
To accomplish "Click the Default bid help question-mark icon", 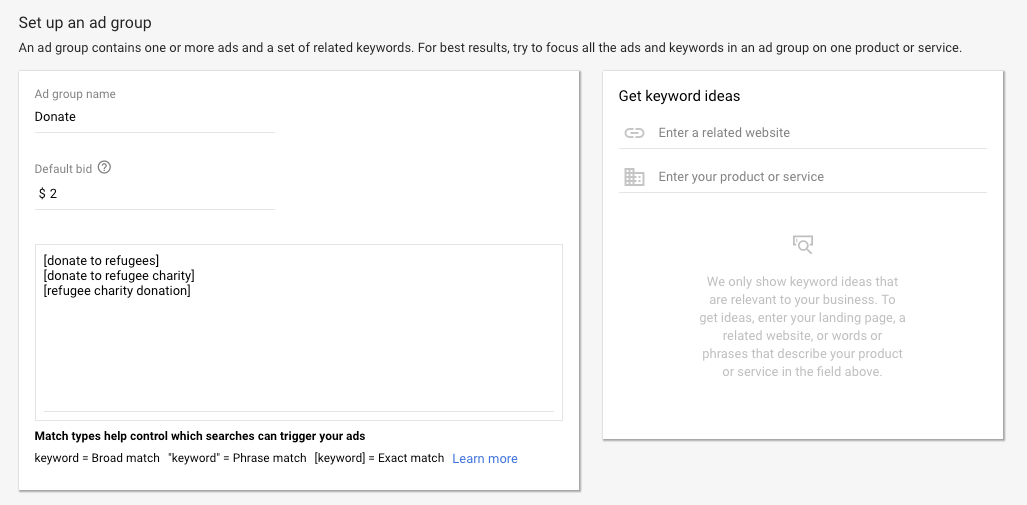I will click(104, 168).
